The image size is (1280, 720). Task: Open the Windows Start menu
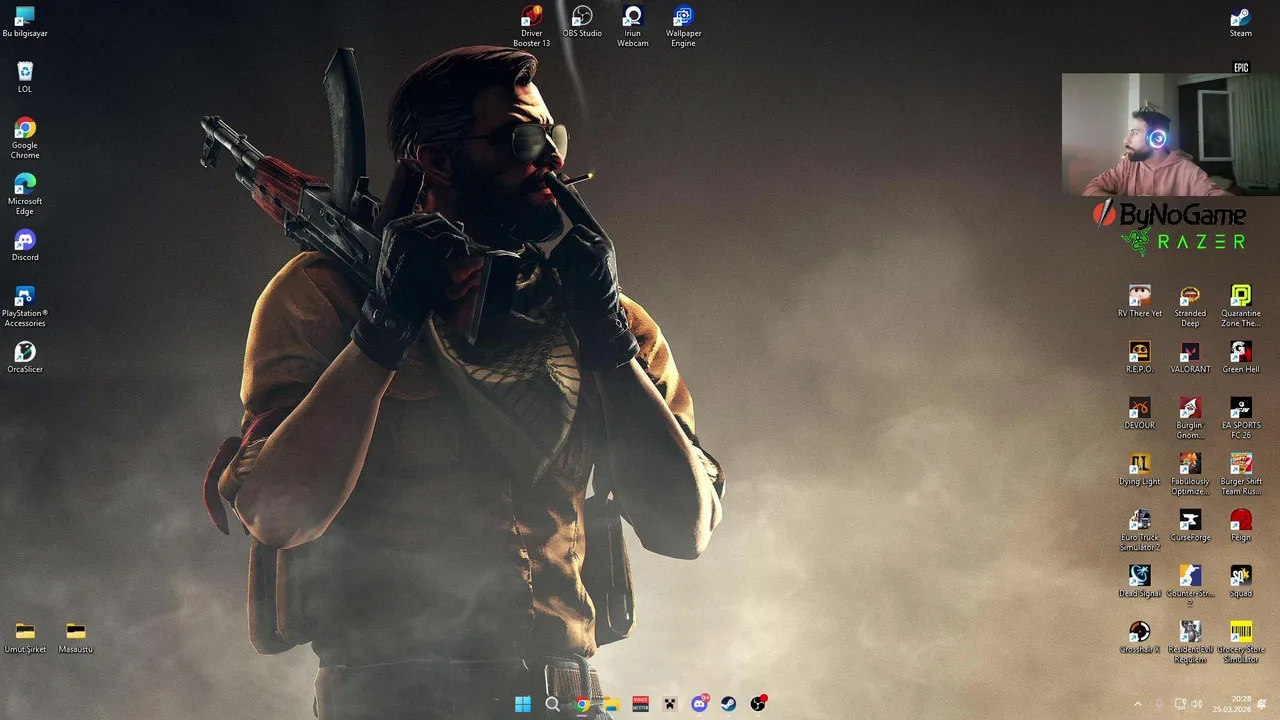[x=523, y=704]
